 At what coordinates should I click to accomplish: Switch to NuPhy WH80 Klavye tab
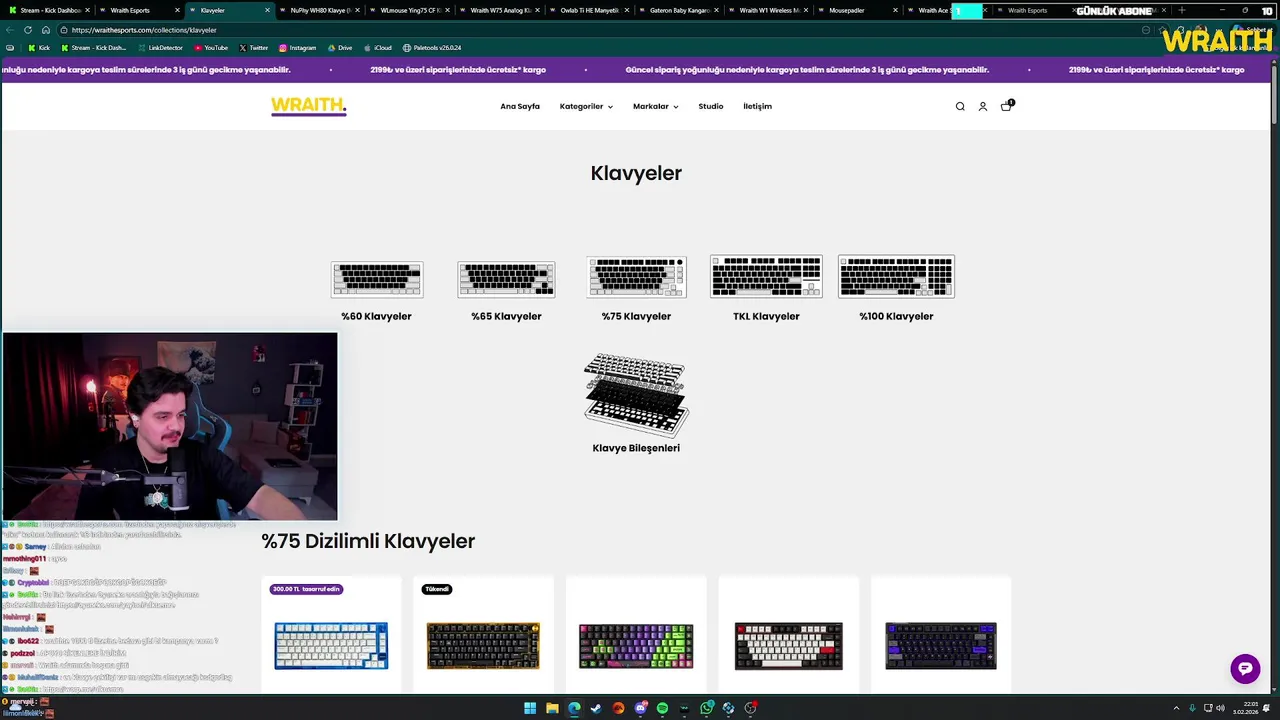[x=320, y=10]
